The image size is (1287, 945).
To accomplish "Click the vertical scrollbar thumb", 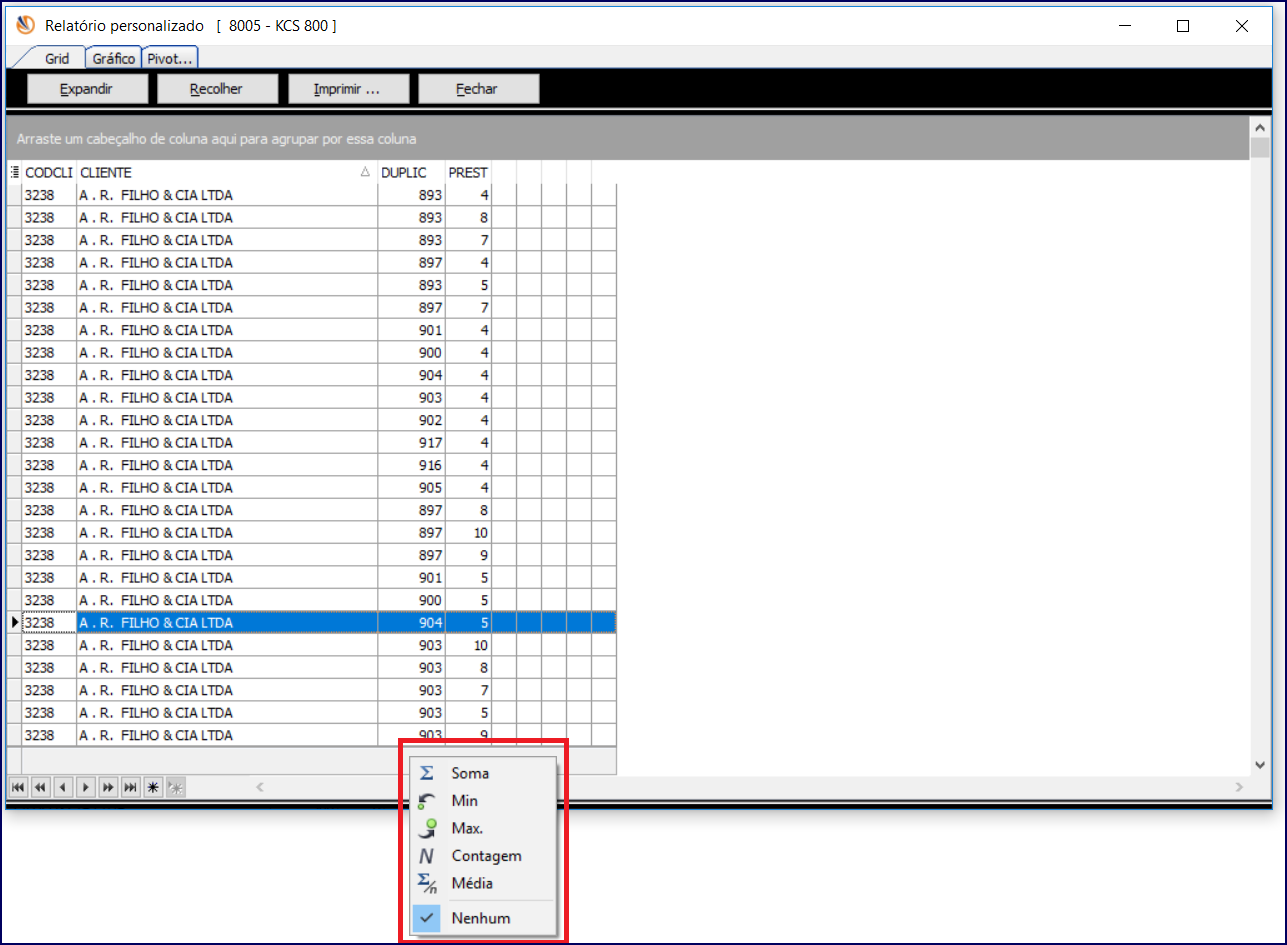I will pyautogui.click(x=1260, y=149).
